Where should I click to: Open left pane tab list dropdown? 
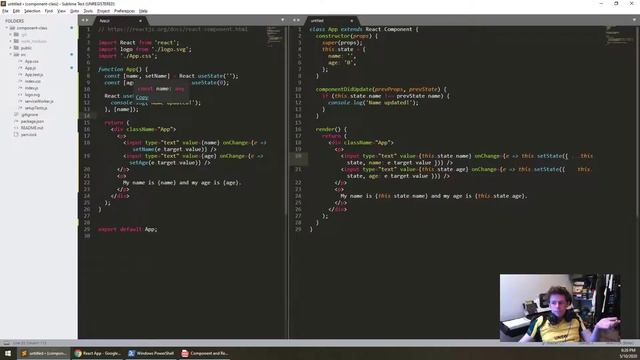point(282,20)
